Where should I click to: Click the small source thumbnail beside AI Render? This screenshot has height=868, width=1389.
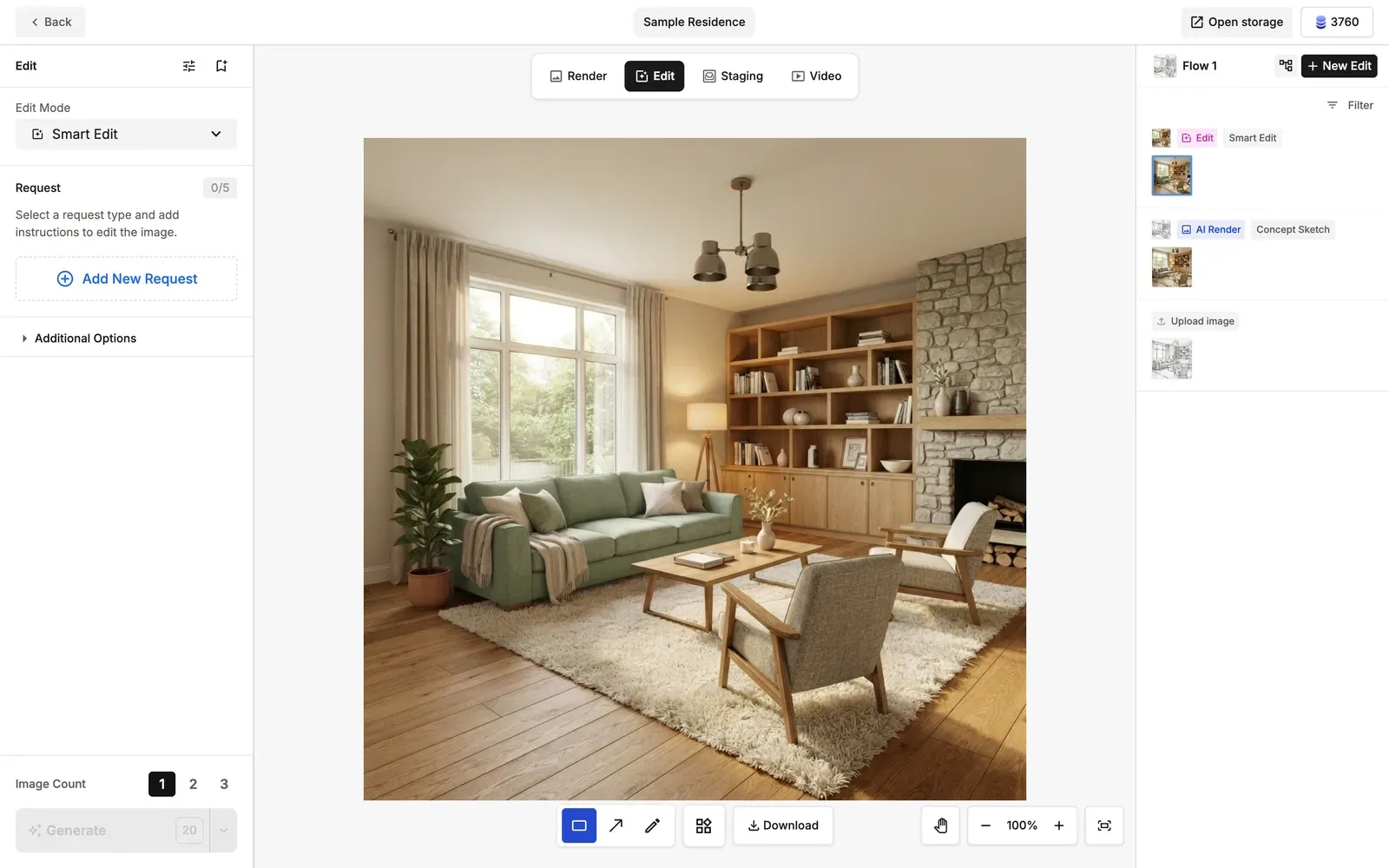tap(1162, 230)
